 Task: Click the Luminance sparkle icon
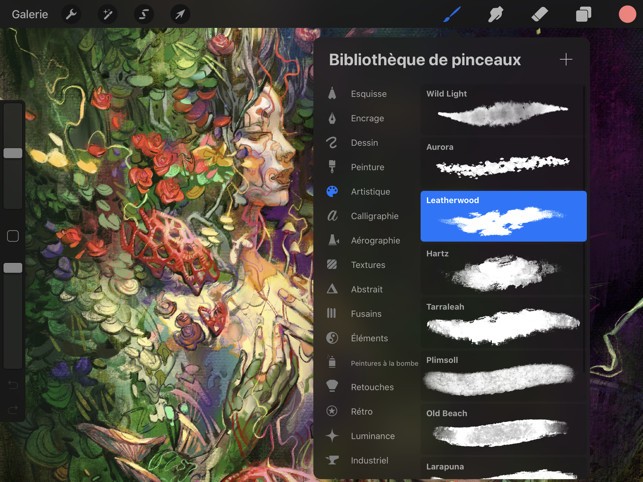332,436
